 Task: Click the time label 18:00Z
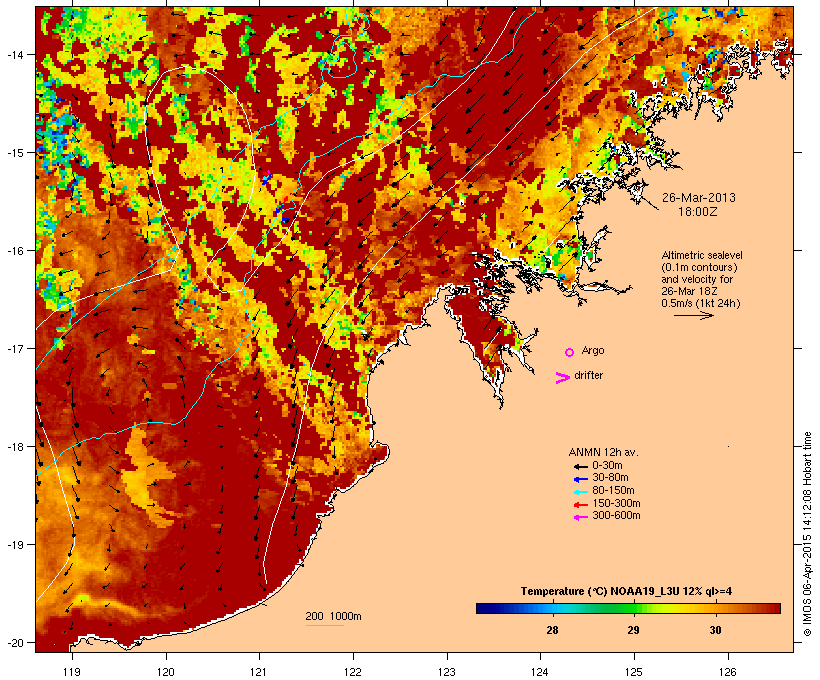(x=698, y=212)
